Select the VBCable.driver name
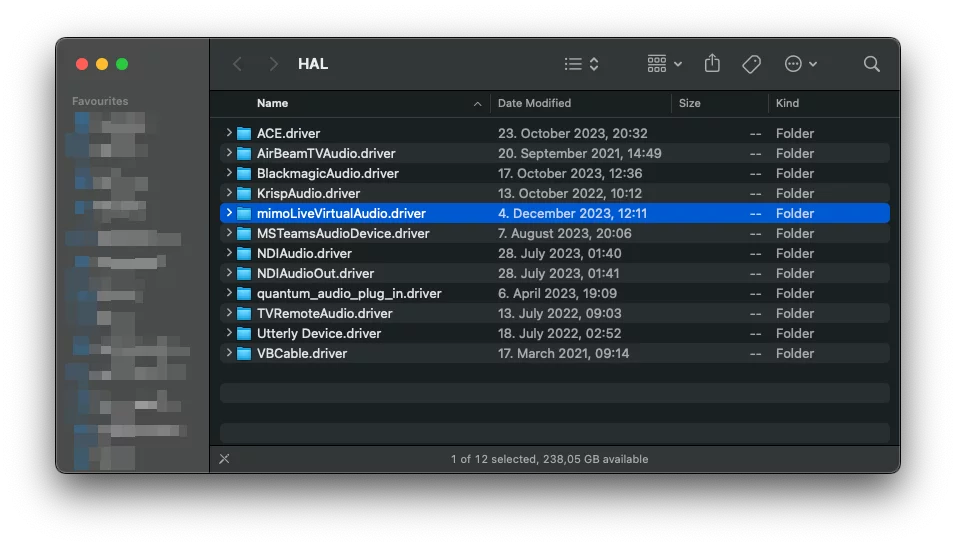This screenshot has height=547, width=956. (302, 354)
